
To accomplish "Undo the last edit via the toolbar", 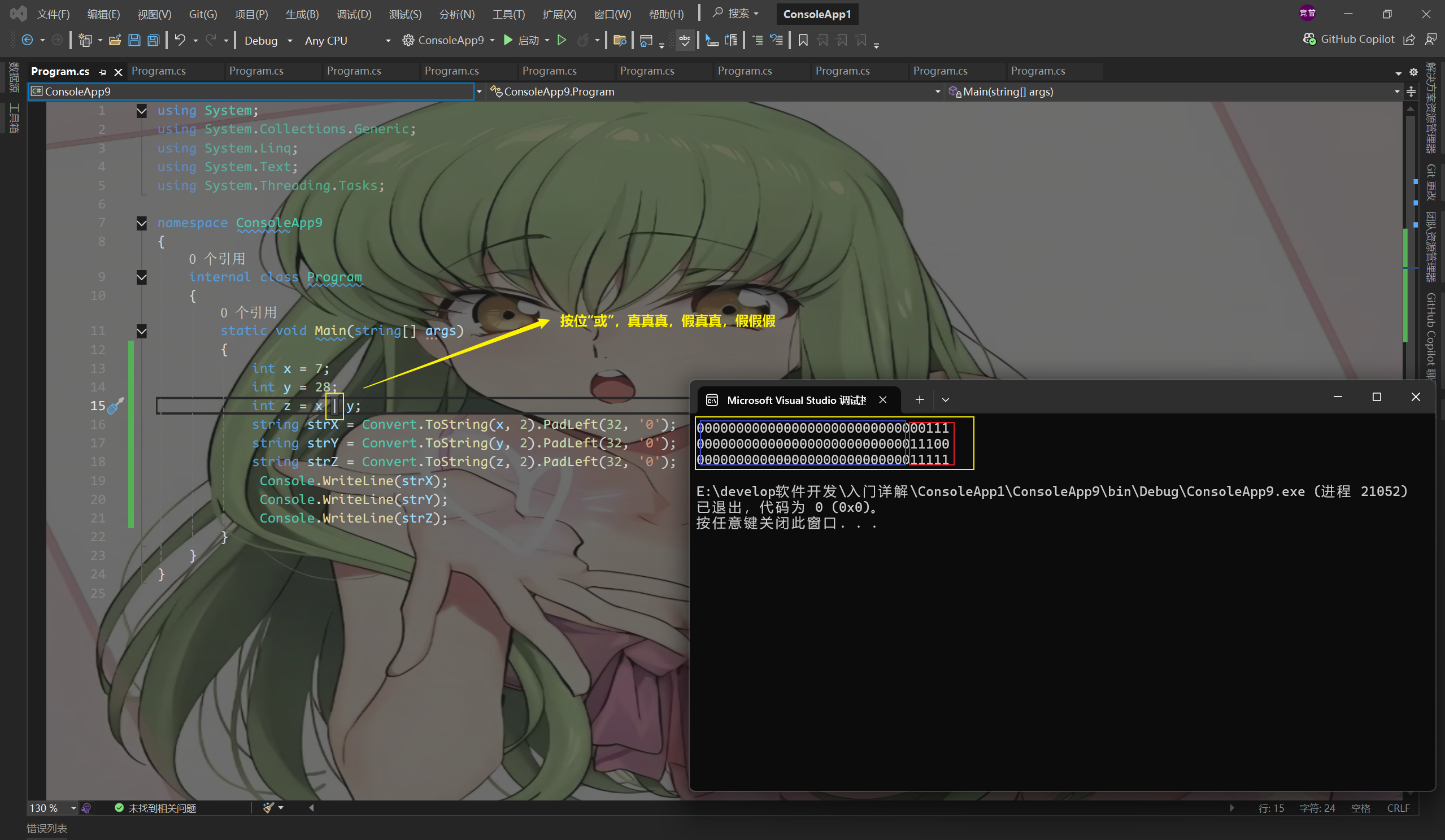I will [x=180, y=40].
